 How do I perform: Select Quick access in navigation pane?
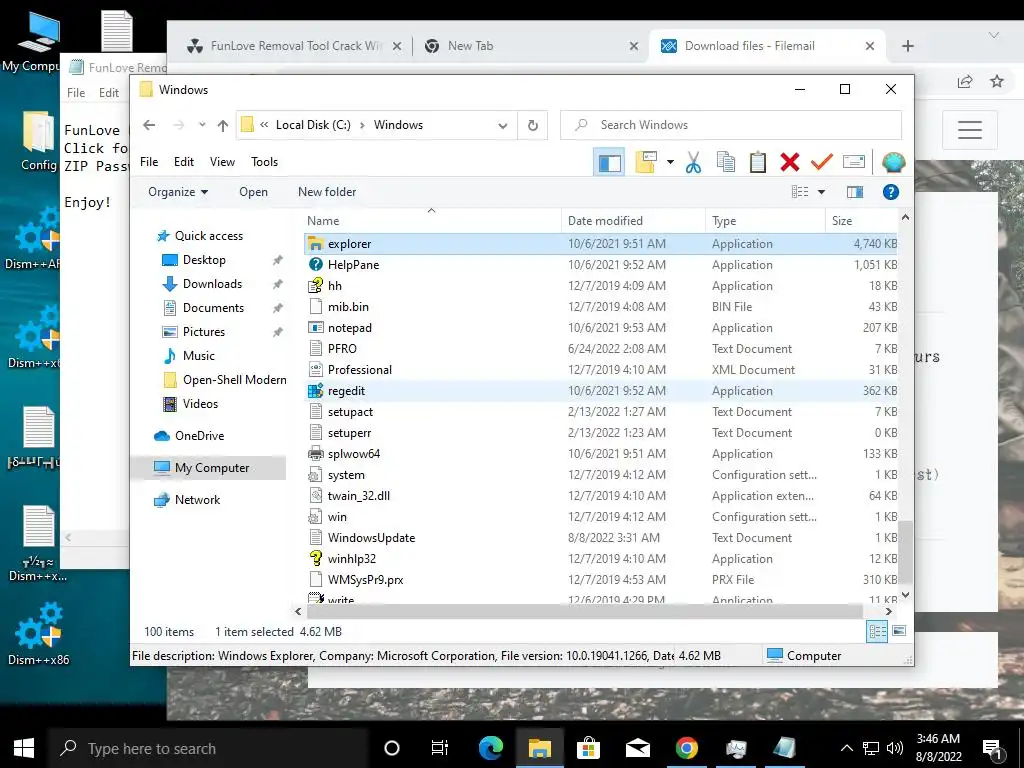pyautogui.click(x=208, y=236)
